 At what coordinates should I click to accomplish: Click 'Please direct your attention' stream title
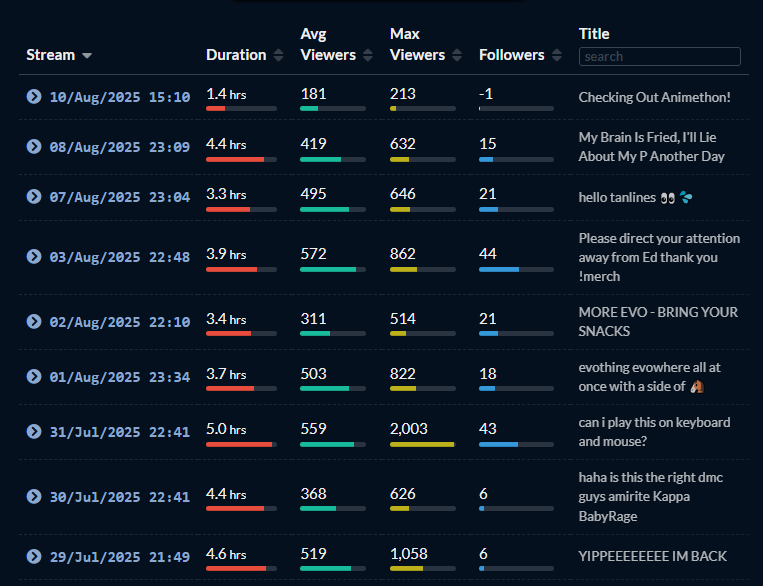pyautogui.click(x=659, y=257)
